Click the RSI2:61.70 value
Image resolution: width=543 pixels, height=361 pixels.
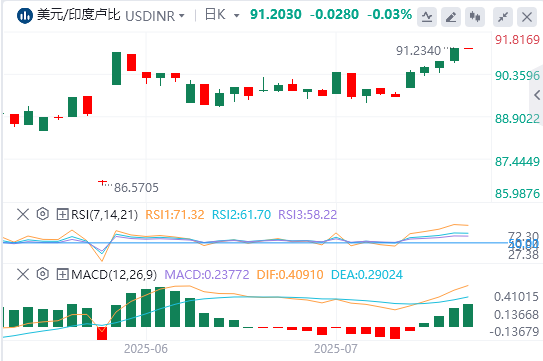(x=241, y=215)
